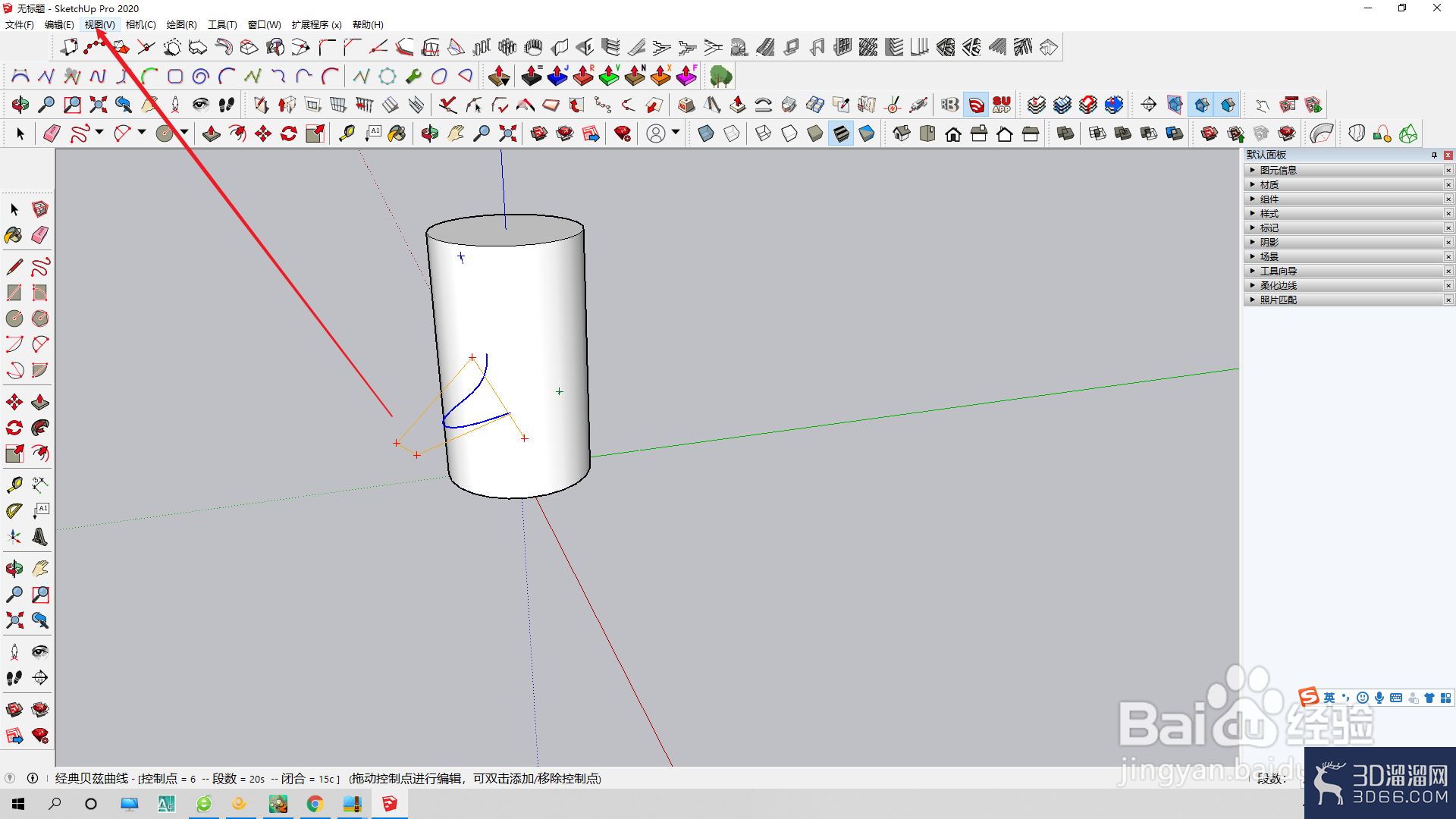1456x819 pixels.
Task: Apply Wireframe face style
Action: (764, 133)
